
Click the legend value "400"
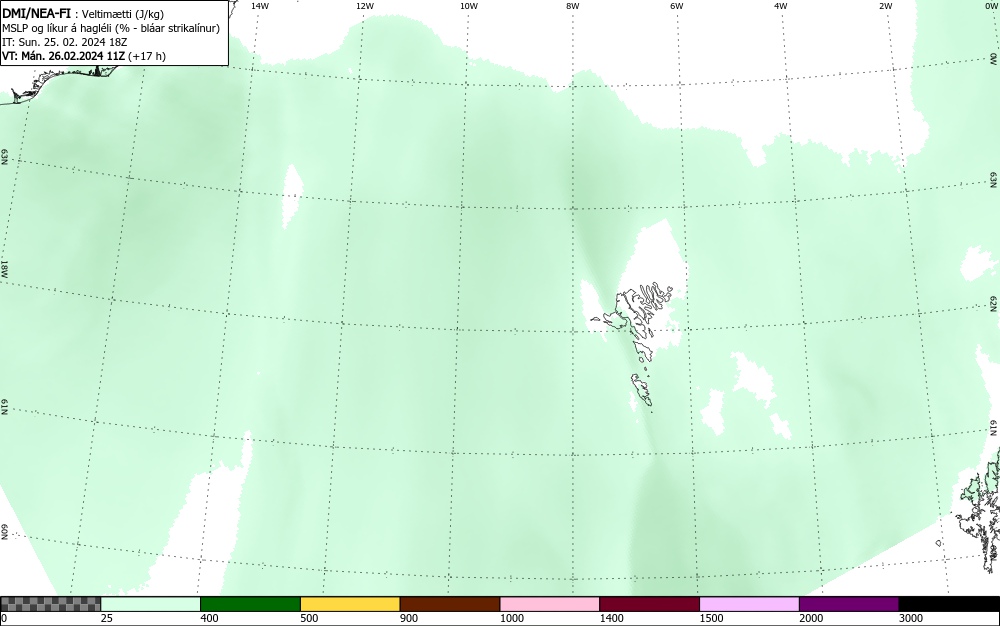tap(209, 618)
